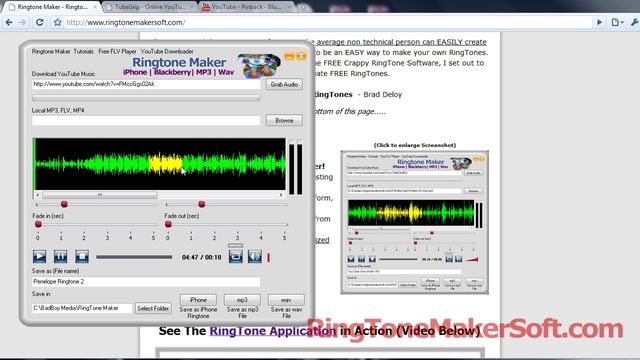Switch to the TubeGrip browser tab
The height and width of the screenshot is (360, 640).
point(150,7)
